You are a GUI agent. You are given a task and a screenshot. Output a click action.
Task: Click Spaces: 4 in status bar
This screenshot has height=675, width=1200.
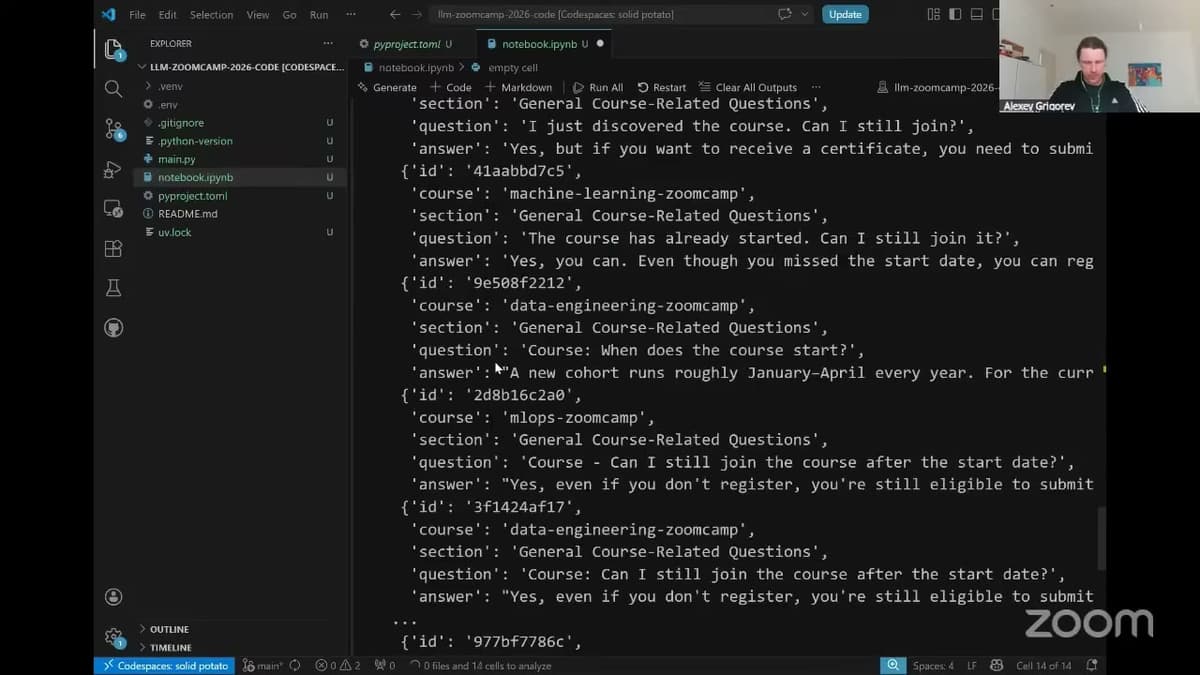click(933, 665)
